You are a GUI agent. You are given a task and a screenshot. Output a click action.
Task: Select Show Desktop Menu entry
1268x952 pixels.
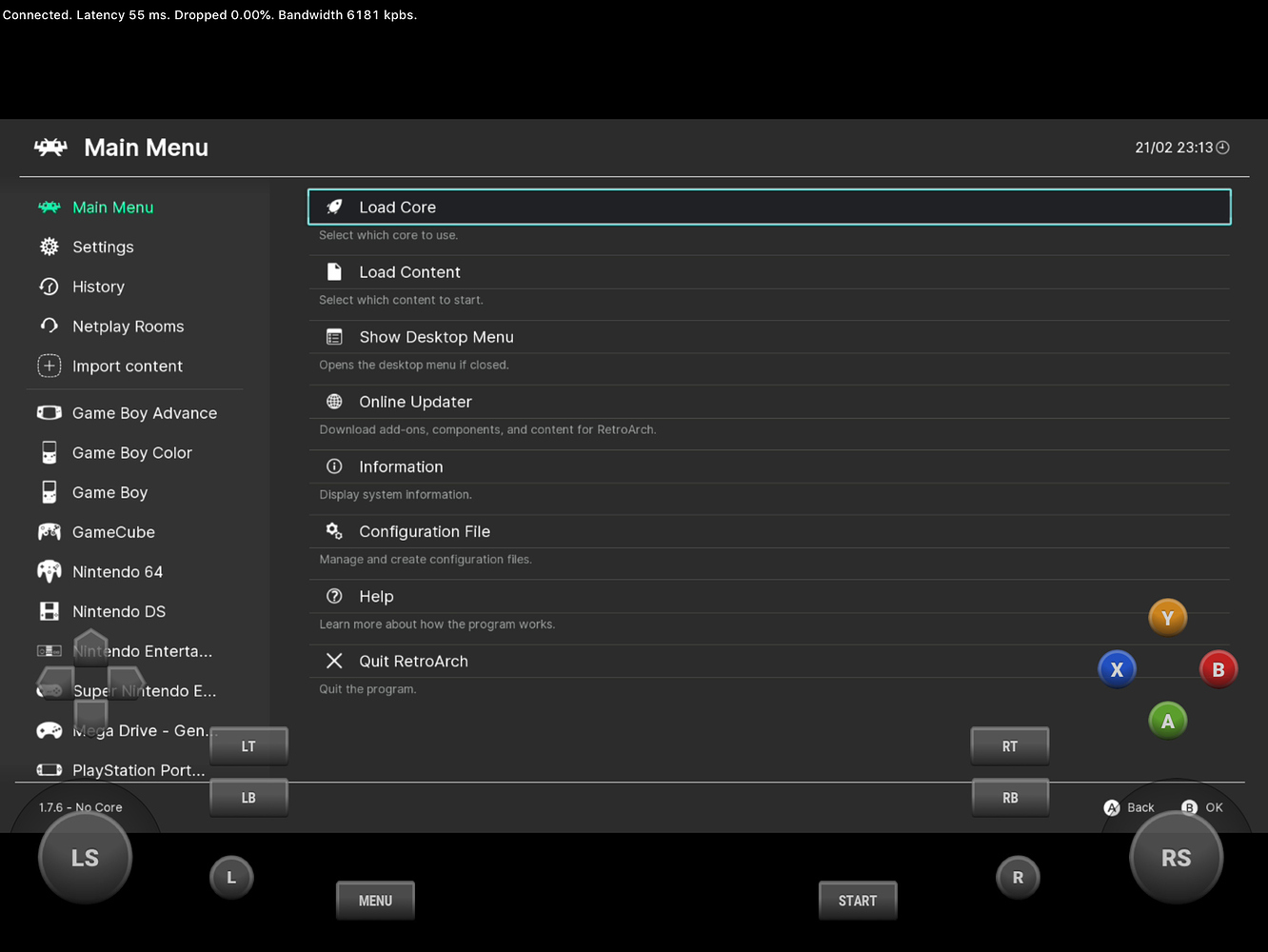769,336
